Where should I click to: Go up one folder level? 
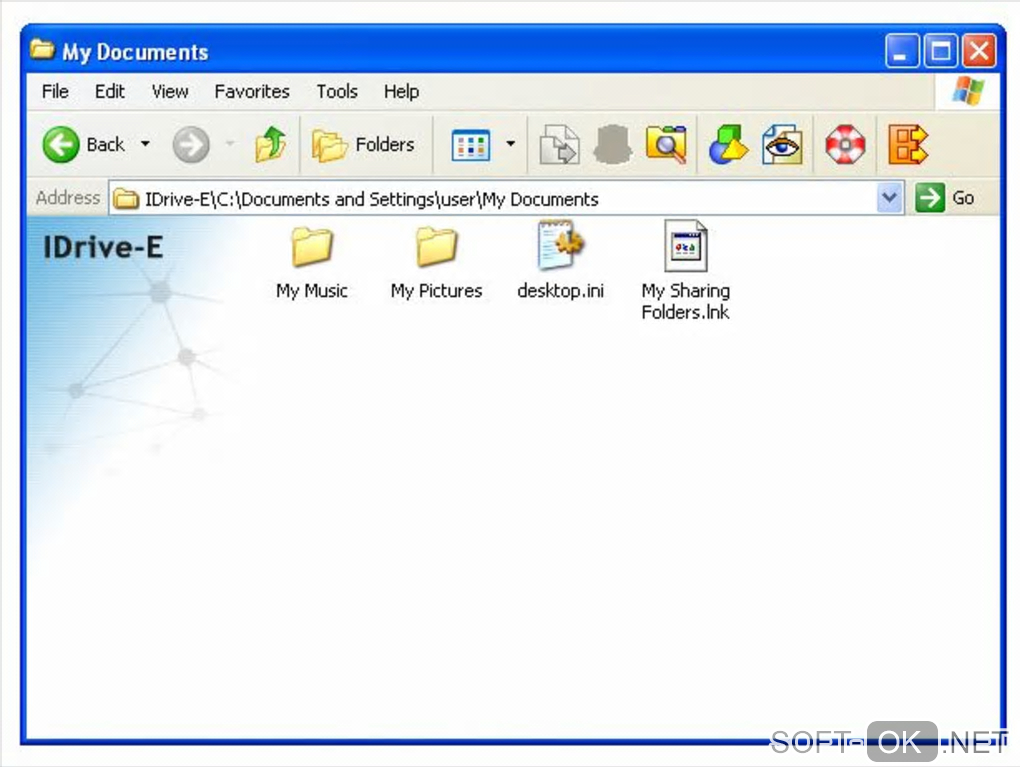(x=271, y=144)
